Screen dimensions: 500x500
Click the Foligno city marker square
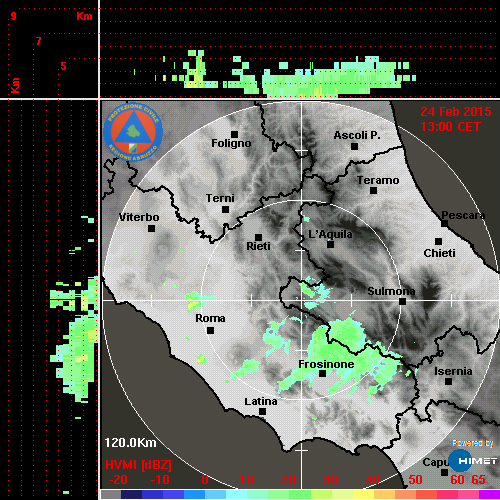click(x=234, y=134)
